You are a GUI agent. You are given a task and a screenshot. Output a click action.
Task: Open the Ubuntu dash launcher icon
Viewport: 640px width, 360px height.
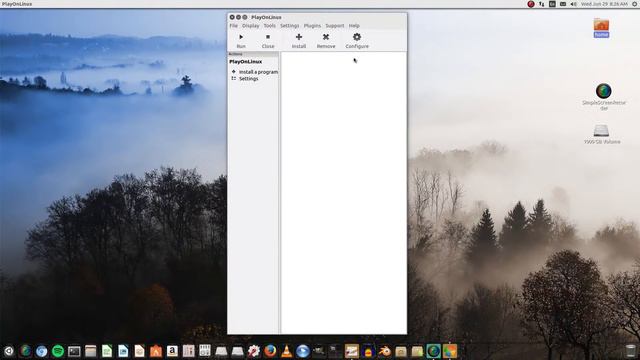pos(9,351)
